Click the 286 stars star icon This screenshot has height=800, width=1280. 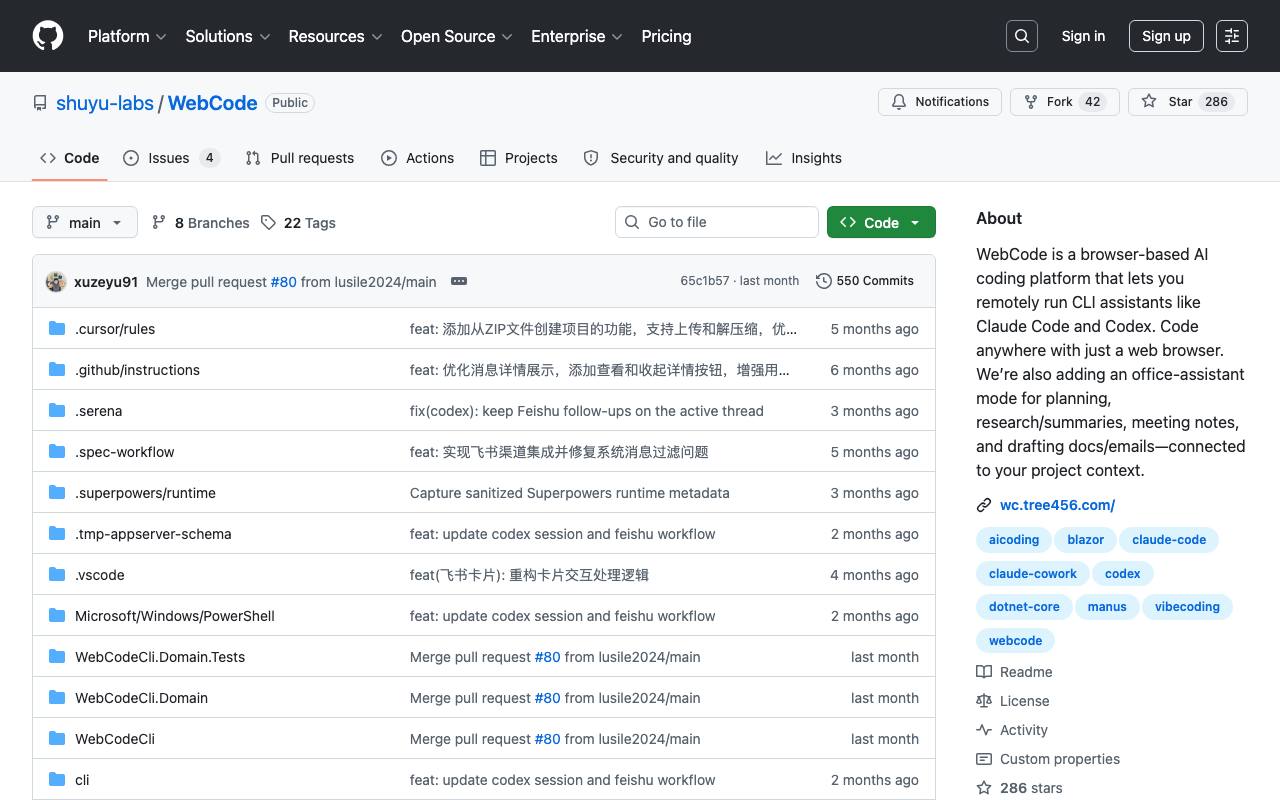click(x=984, y=788)
